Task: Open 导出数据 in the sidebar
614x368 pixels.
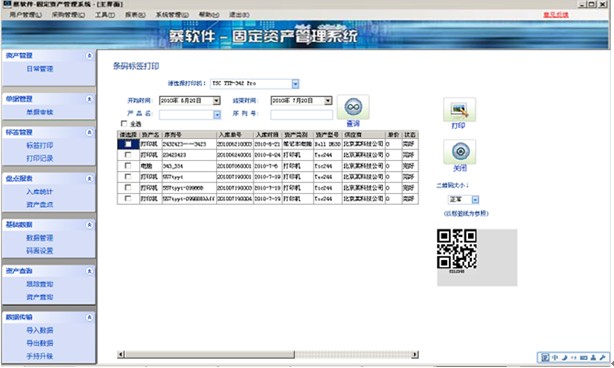Action: click(40, 343)
